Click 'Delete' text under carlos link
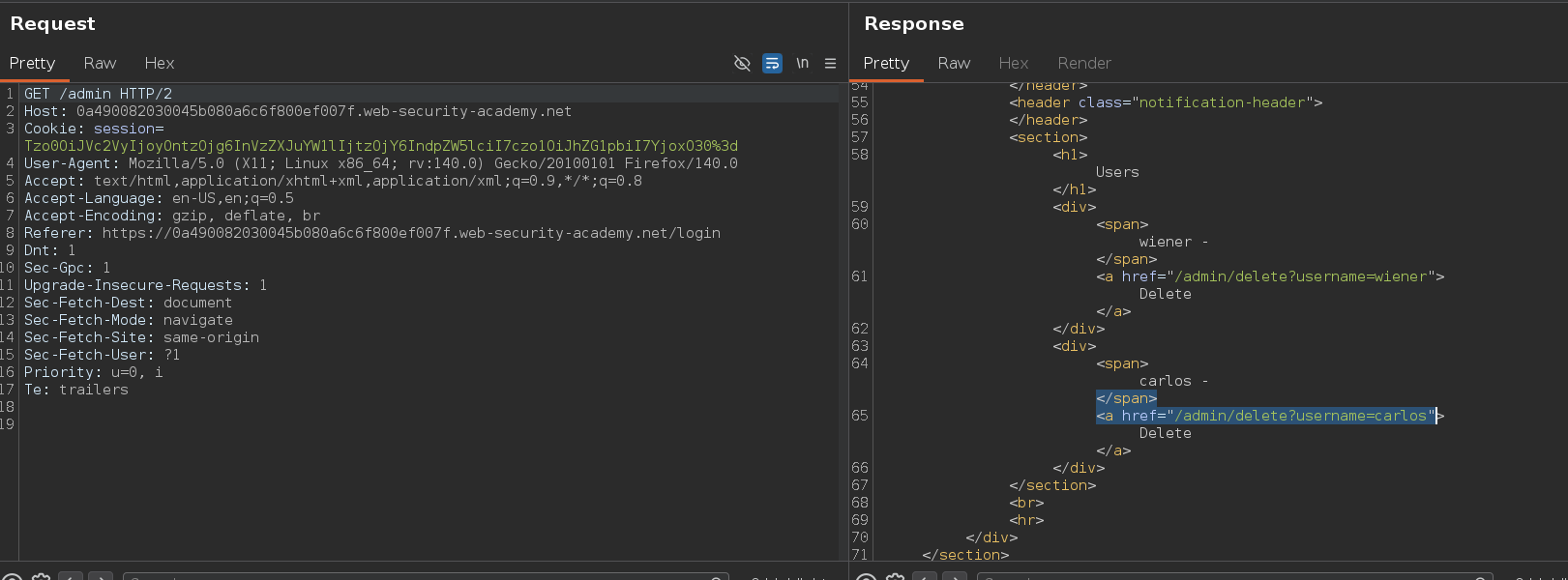The width and height of the screenshot is (1568, 580). pos(1166,433)
